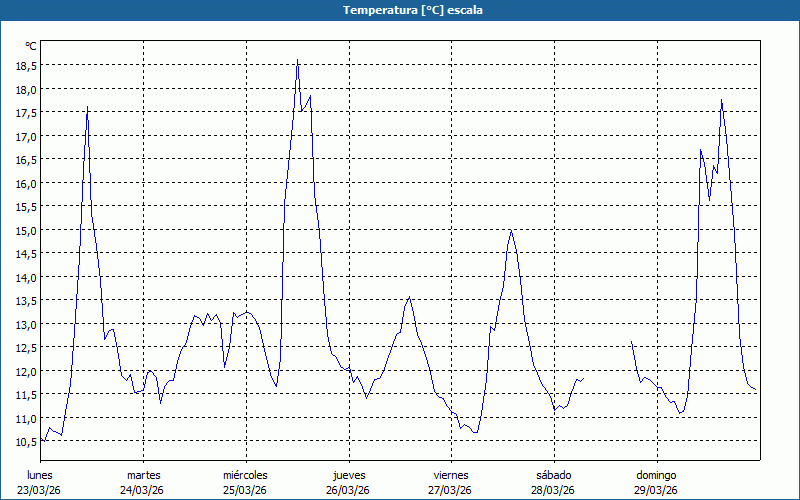
Task: Click the 'viernes' day label
Action: pos(451,475)
